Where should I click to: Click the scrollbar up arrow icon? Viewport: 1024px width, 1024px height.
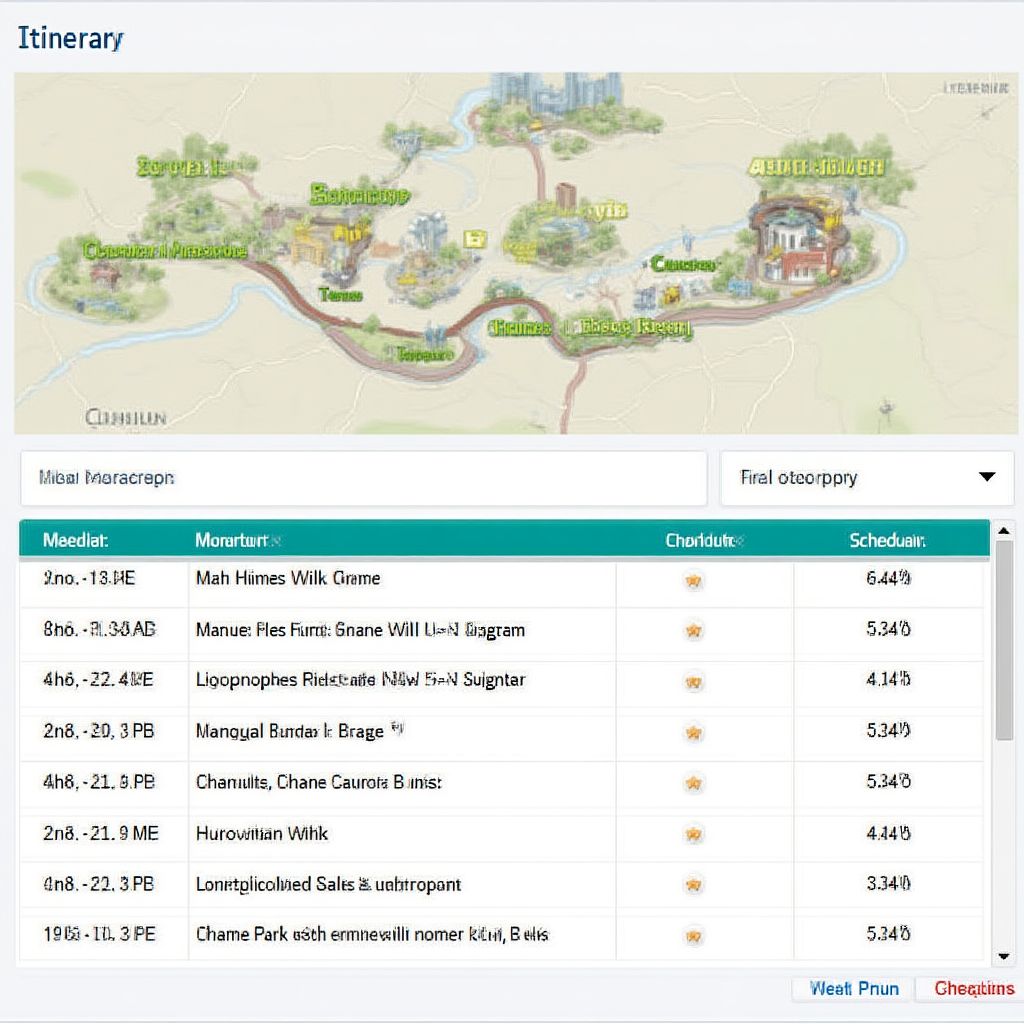tap(1004, 529)
